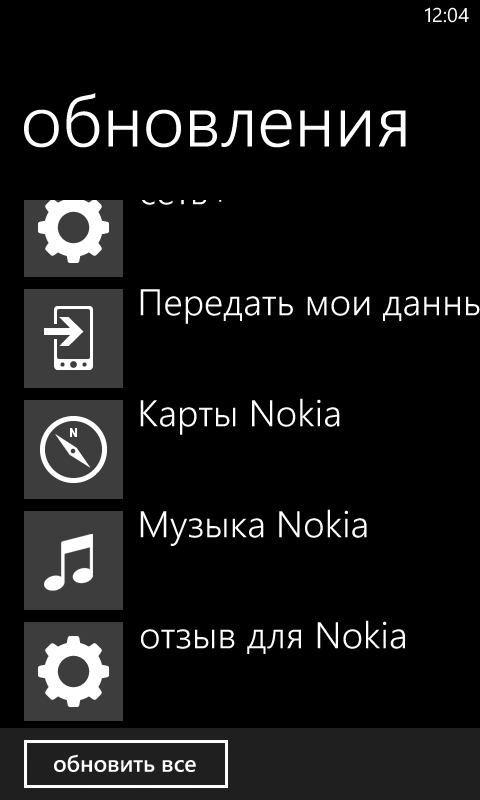Tap the black space between title and list

240,176
